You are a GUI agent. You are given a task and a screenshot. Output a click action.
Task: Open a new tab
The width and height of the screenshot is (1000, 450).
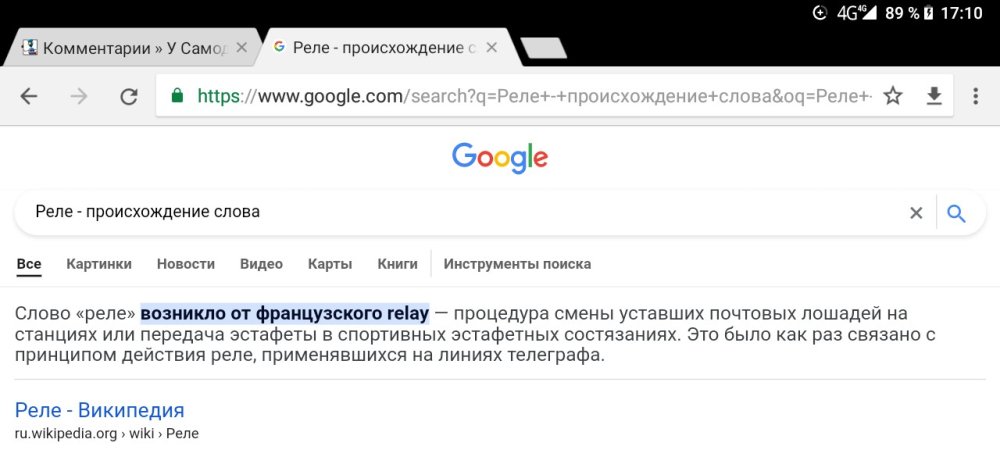click(x=543, y=47)
